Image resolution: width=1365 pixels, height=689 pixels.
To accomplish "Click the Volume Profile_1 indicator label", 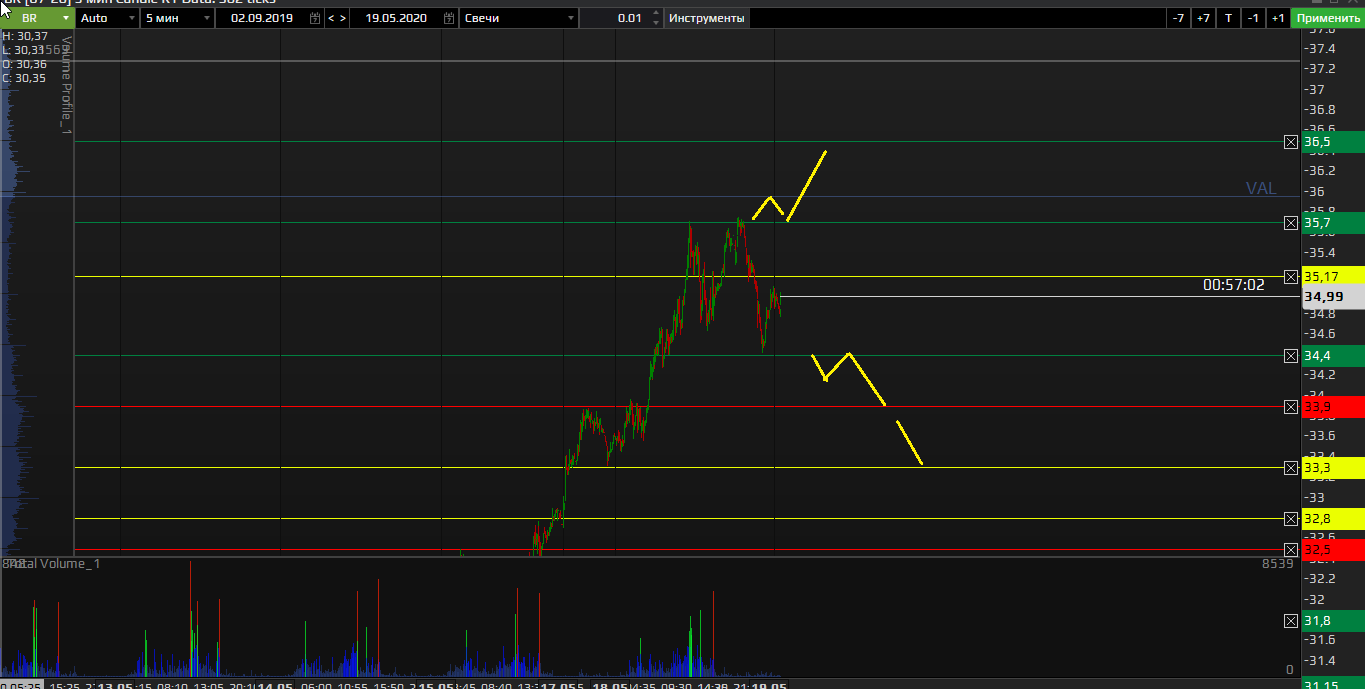I will pyautogui.click(x=67, y=85).
